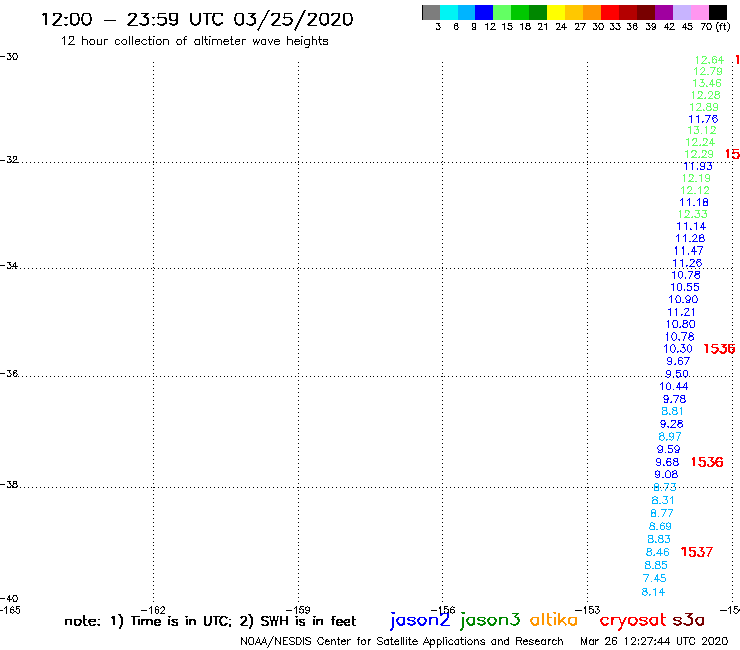Select the wave height value 8.31

(x=663, y=500)
